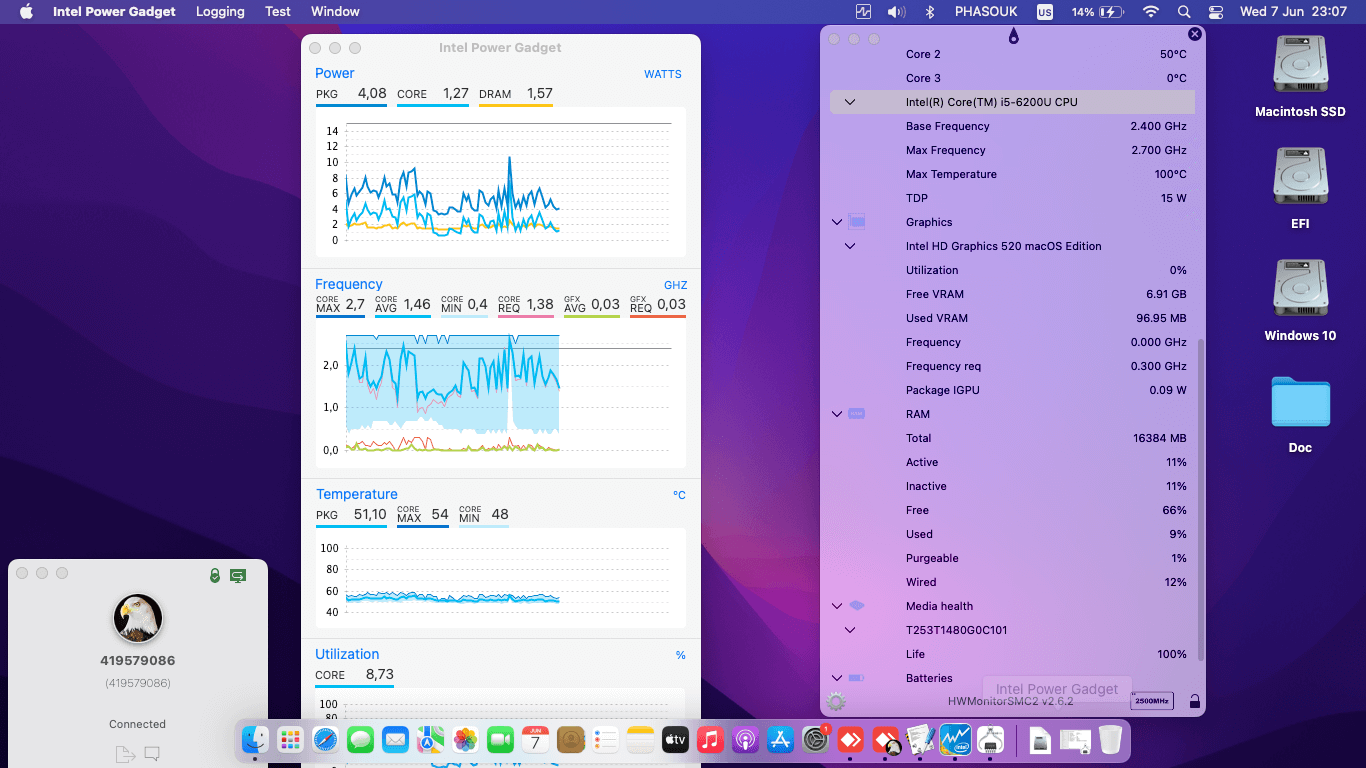Image resolution: width=1366 pixels, height=768 pixels.
Task: Click the green session lock icon in AnyDesk titlebar
Action: (214, 574)
